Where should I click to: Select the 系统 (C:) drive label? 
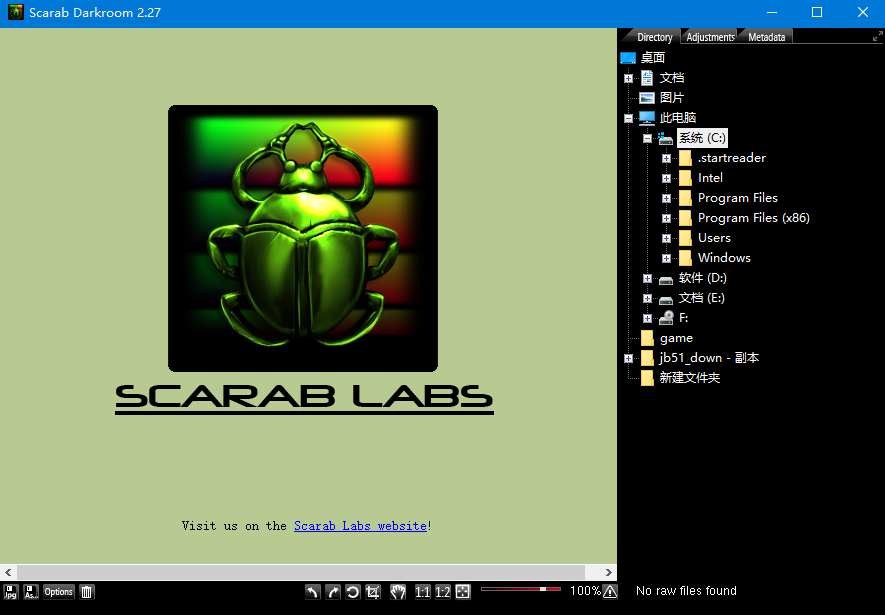[702, 138]
